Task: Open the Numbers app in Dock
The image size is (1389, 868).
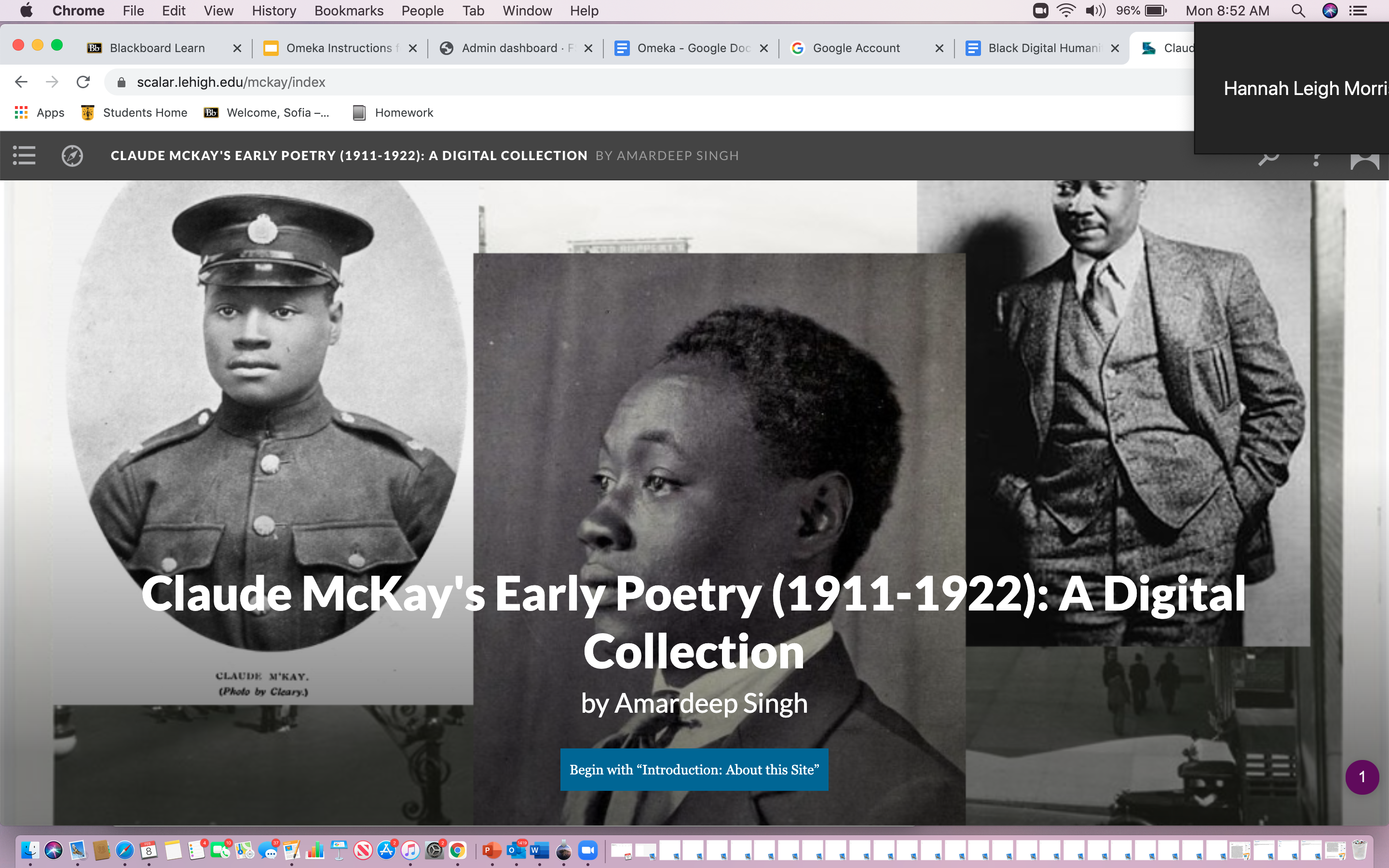Action: (315, 850)
